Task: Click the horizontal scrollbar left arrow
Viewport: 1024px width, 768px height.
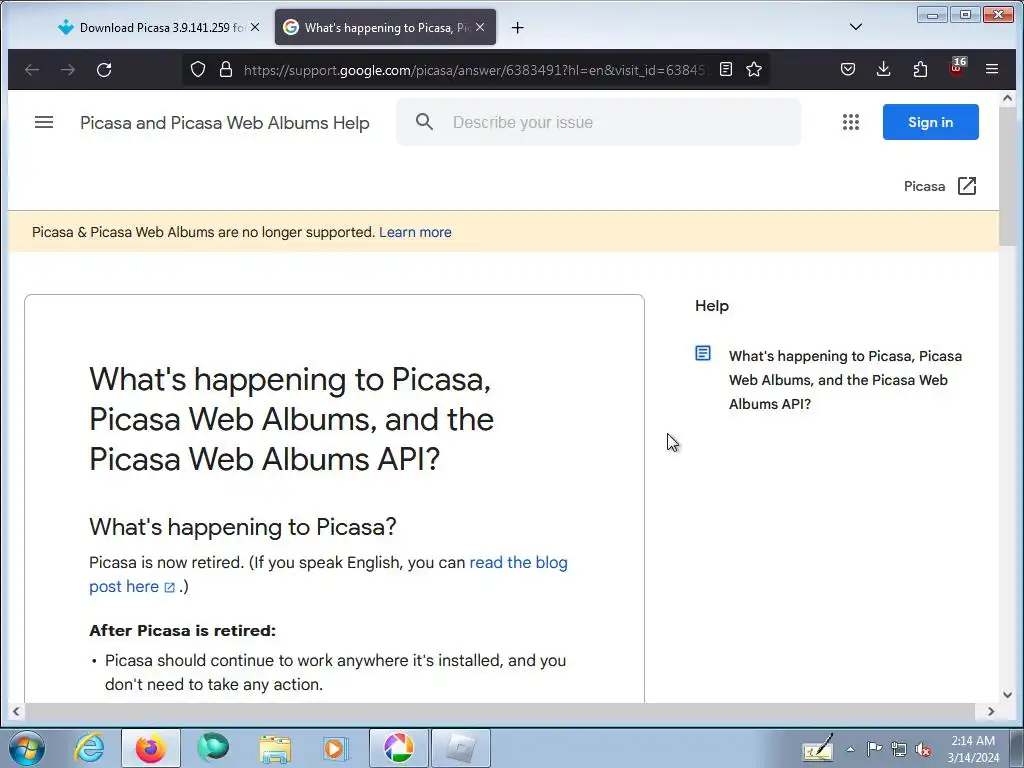Action: (x=16, y=711)
